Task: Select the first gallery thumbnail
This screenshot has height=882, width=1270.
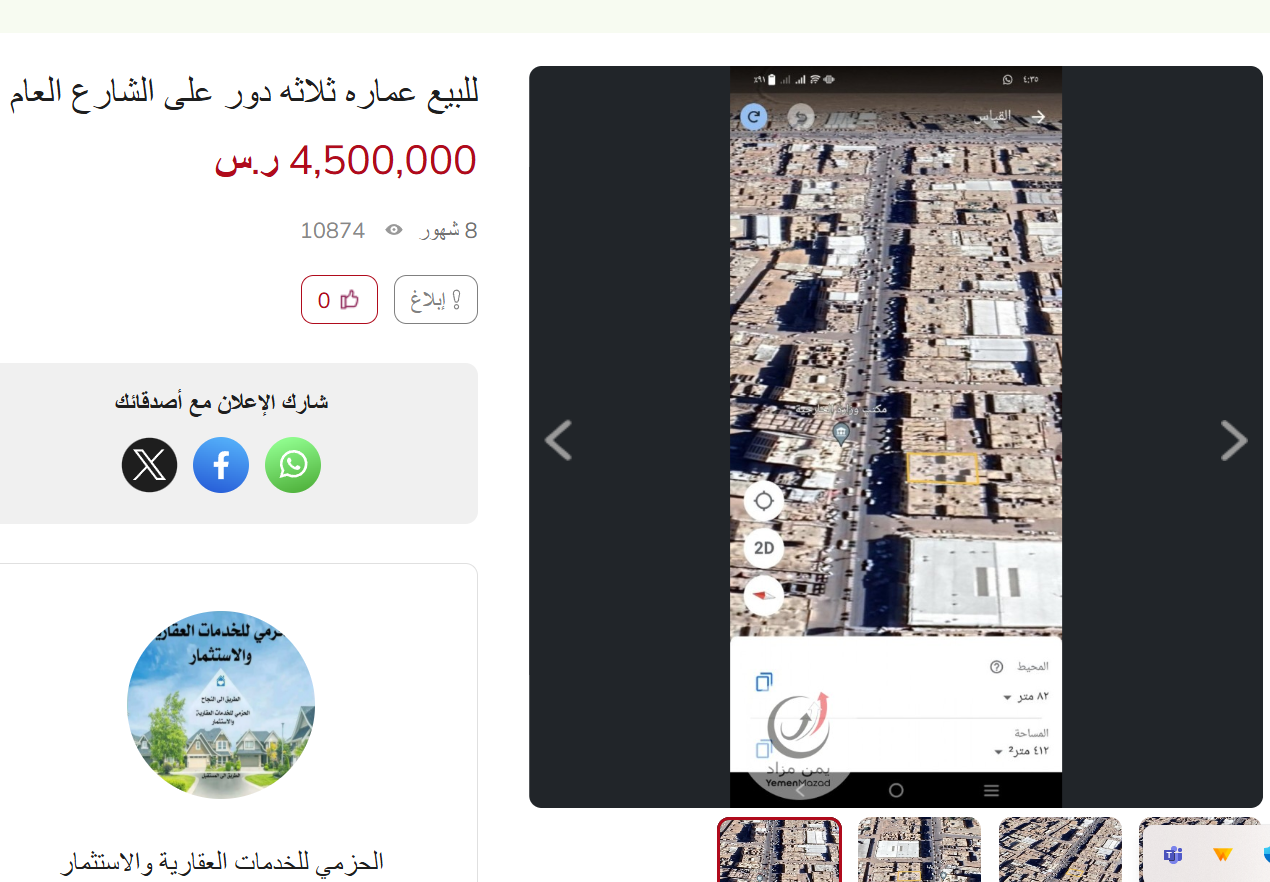Action: (779, 850)
